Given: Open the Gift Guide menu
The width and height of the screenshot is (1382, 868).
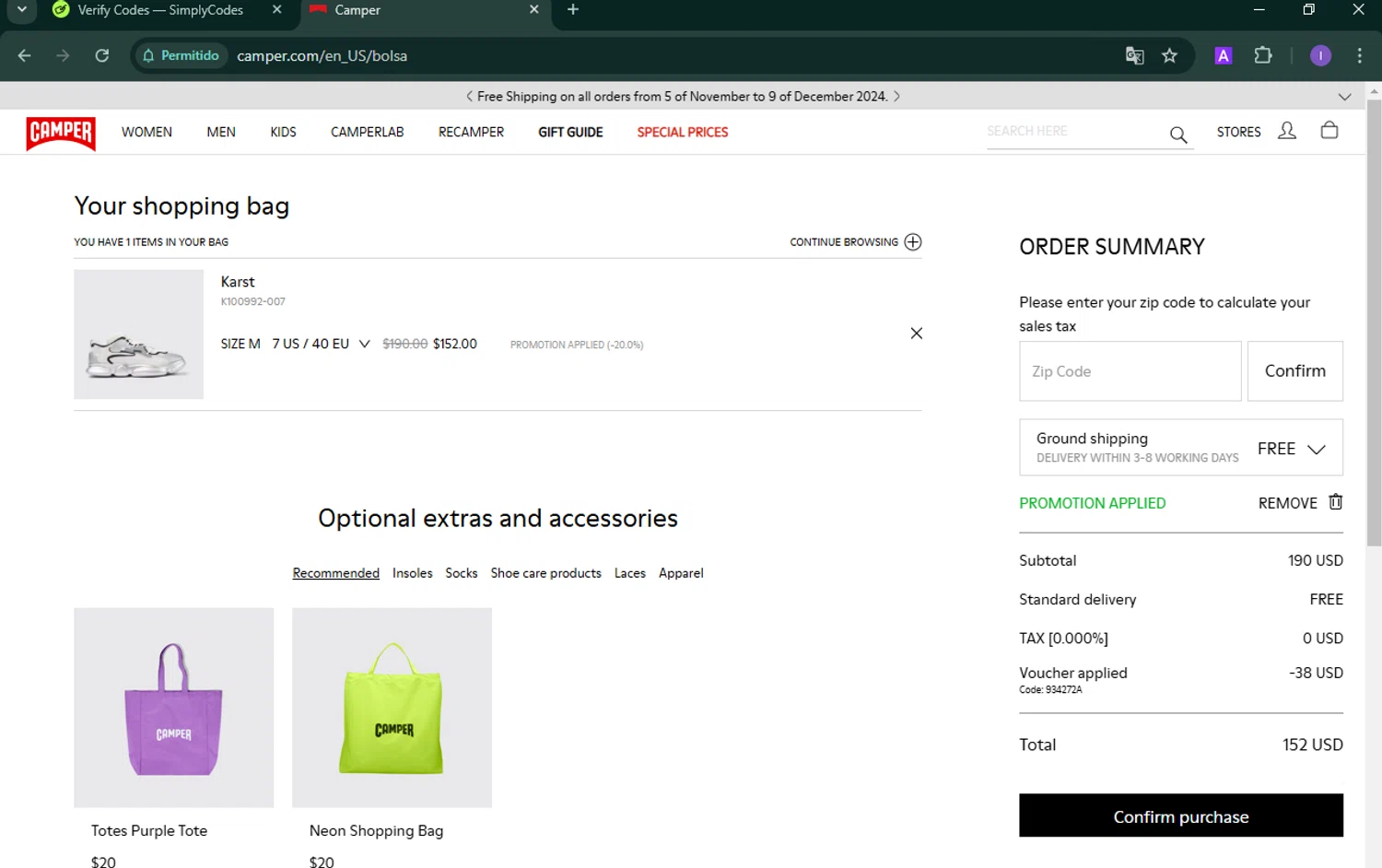Looking at the screenshot, I should point(570,133).
